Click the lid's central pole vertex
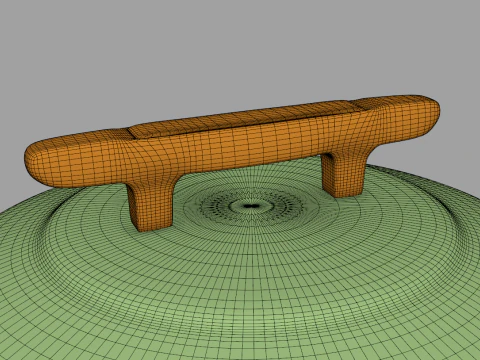 pos(251,206)
